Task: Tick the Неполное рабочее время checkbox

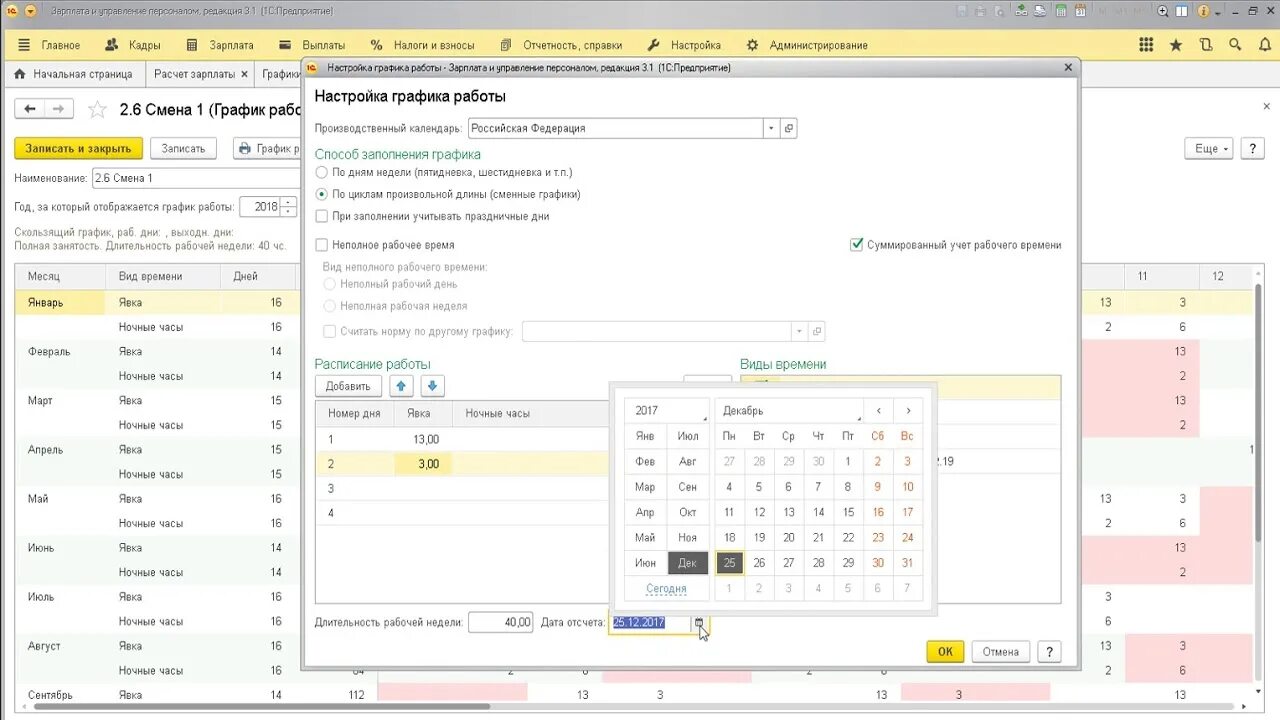Action: coord(322,245)
